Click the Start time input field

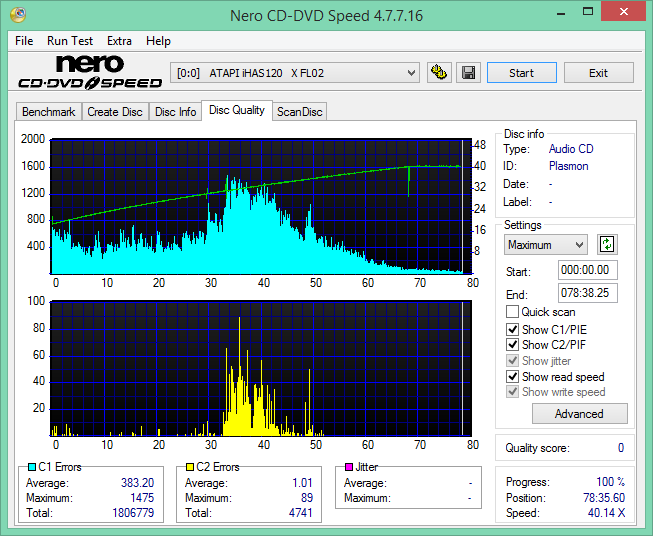[x=587, y=270]
